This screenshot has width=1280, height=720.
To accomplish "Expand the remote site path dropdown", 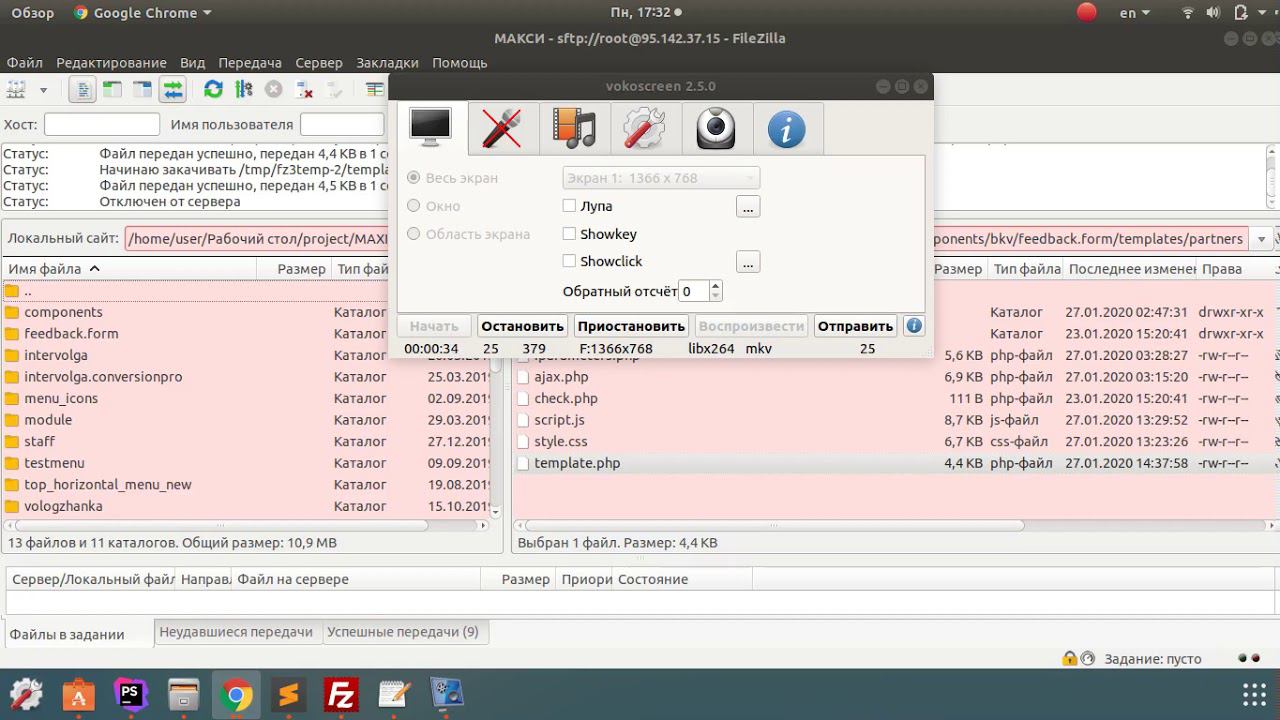I will [x=1262, y=239].
